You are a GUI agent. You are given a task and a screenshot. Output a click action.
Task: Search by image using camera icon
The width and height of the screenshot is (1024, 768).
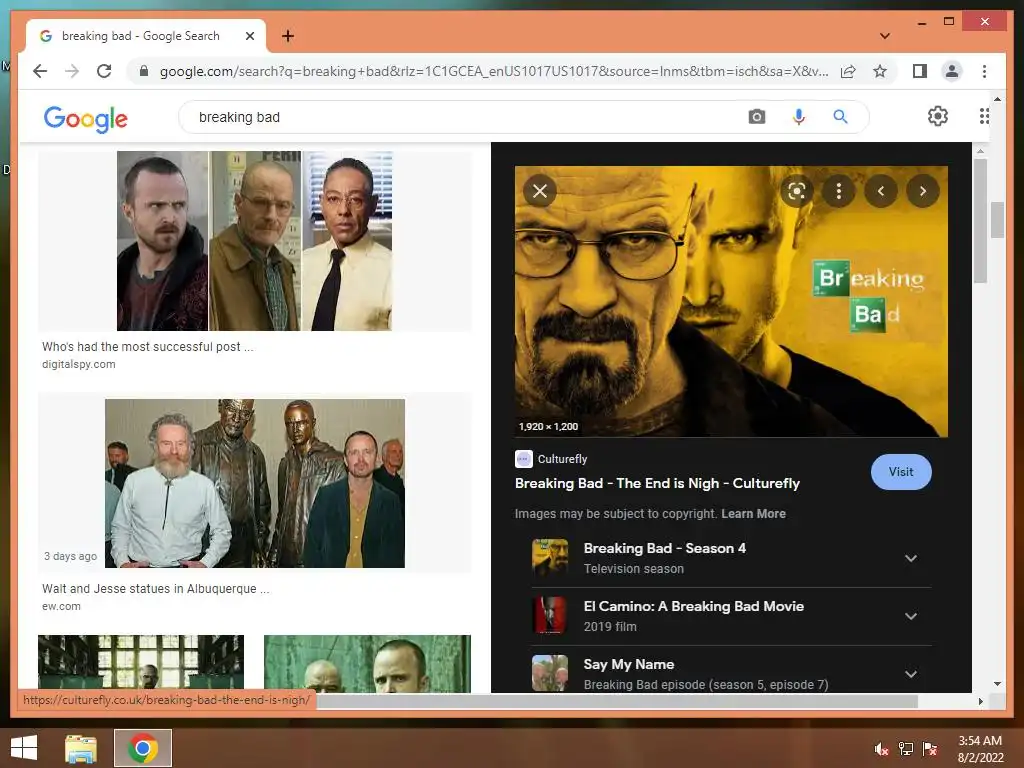756,117
